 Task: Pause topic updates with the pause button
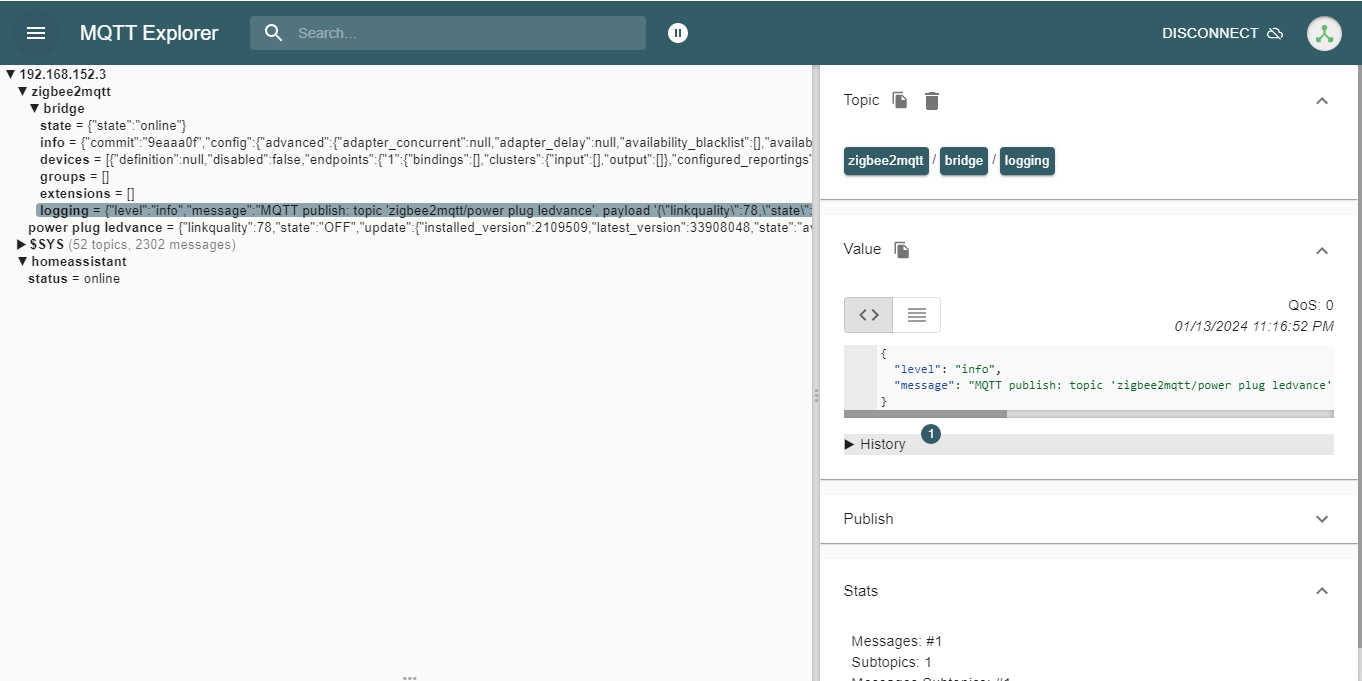pyautogui.click(x=678, y=33)
